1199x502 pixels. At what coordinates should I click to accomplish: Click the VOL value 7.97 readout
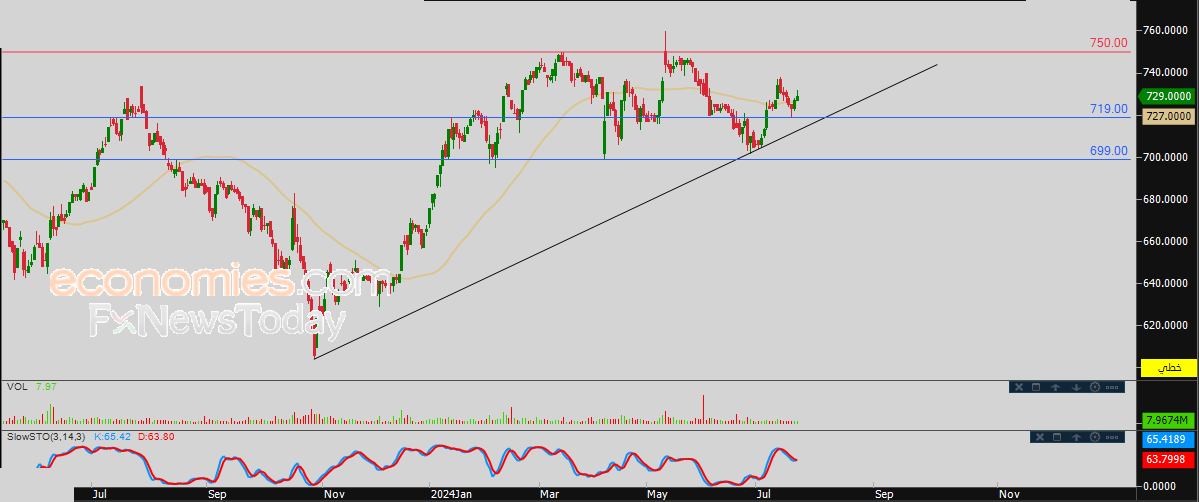pos(46,387)
